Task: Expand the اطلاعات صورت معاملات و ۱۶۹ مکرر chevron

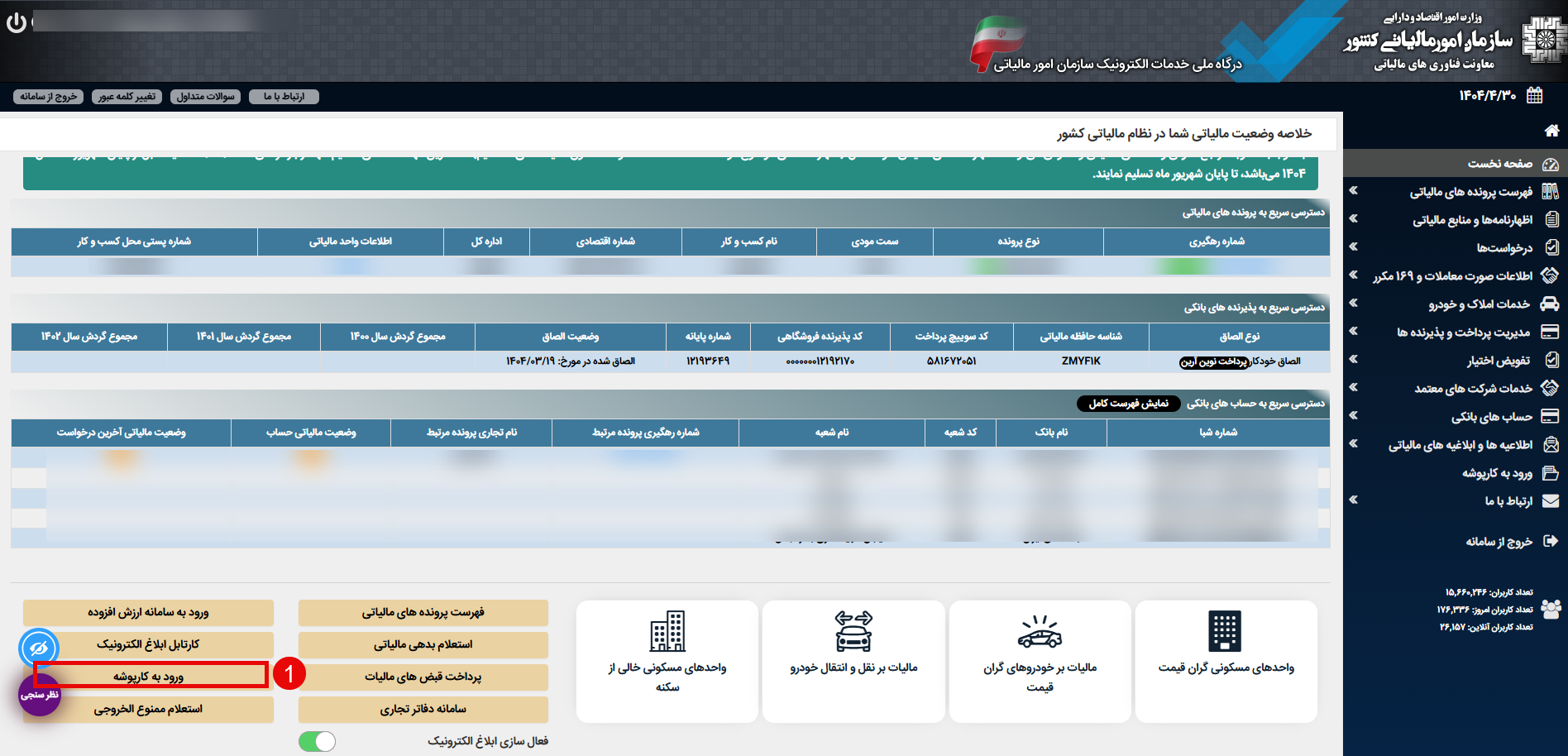Action: [x=1354, y=275]
